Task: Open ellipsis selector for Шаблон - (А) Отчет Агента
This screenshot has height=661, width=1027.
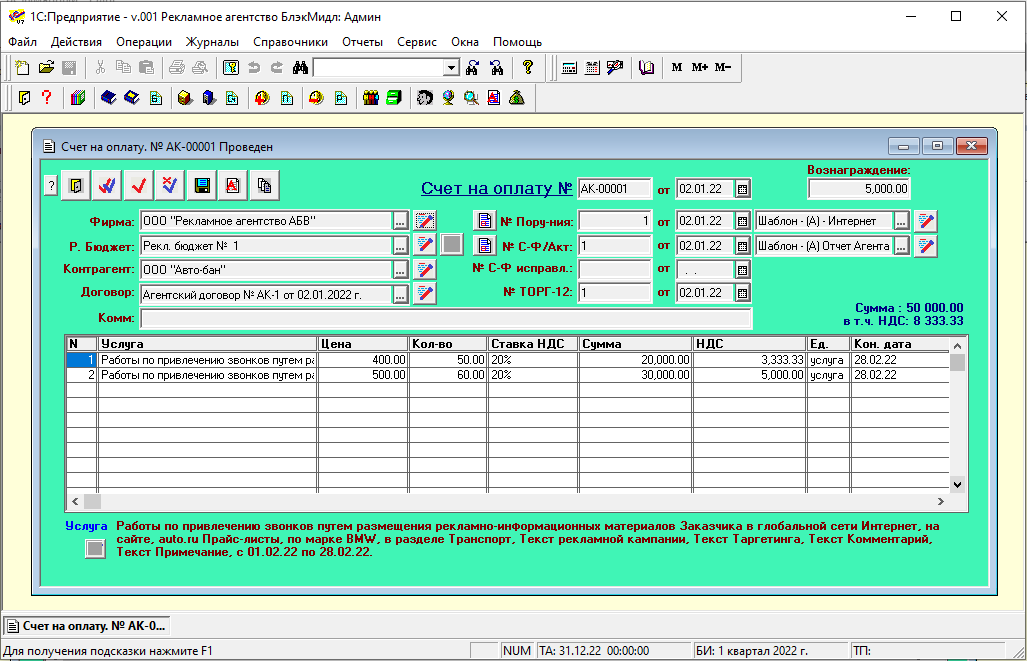Action: click(x=901, y=246)
